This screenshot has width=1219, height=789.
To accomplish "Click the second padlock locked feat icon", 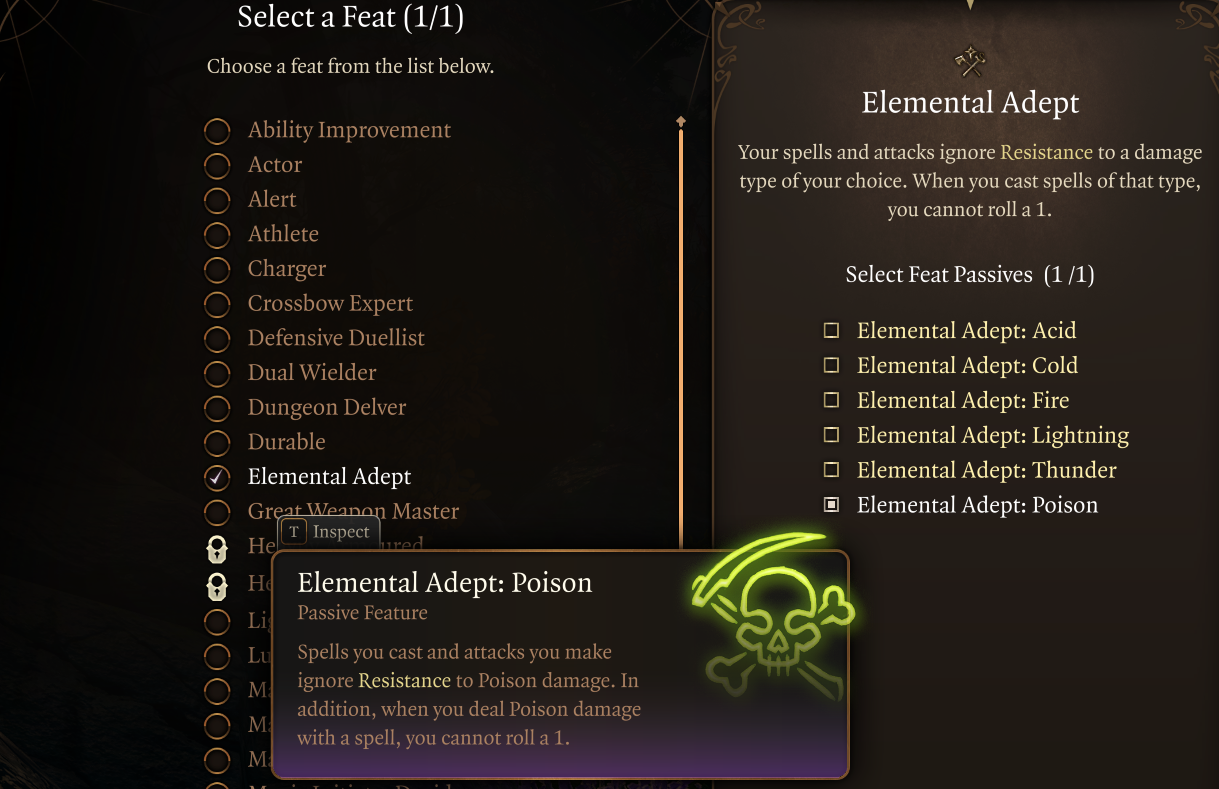I will click(x=217, y=585).
